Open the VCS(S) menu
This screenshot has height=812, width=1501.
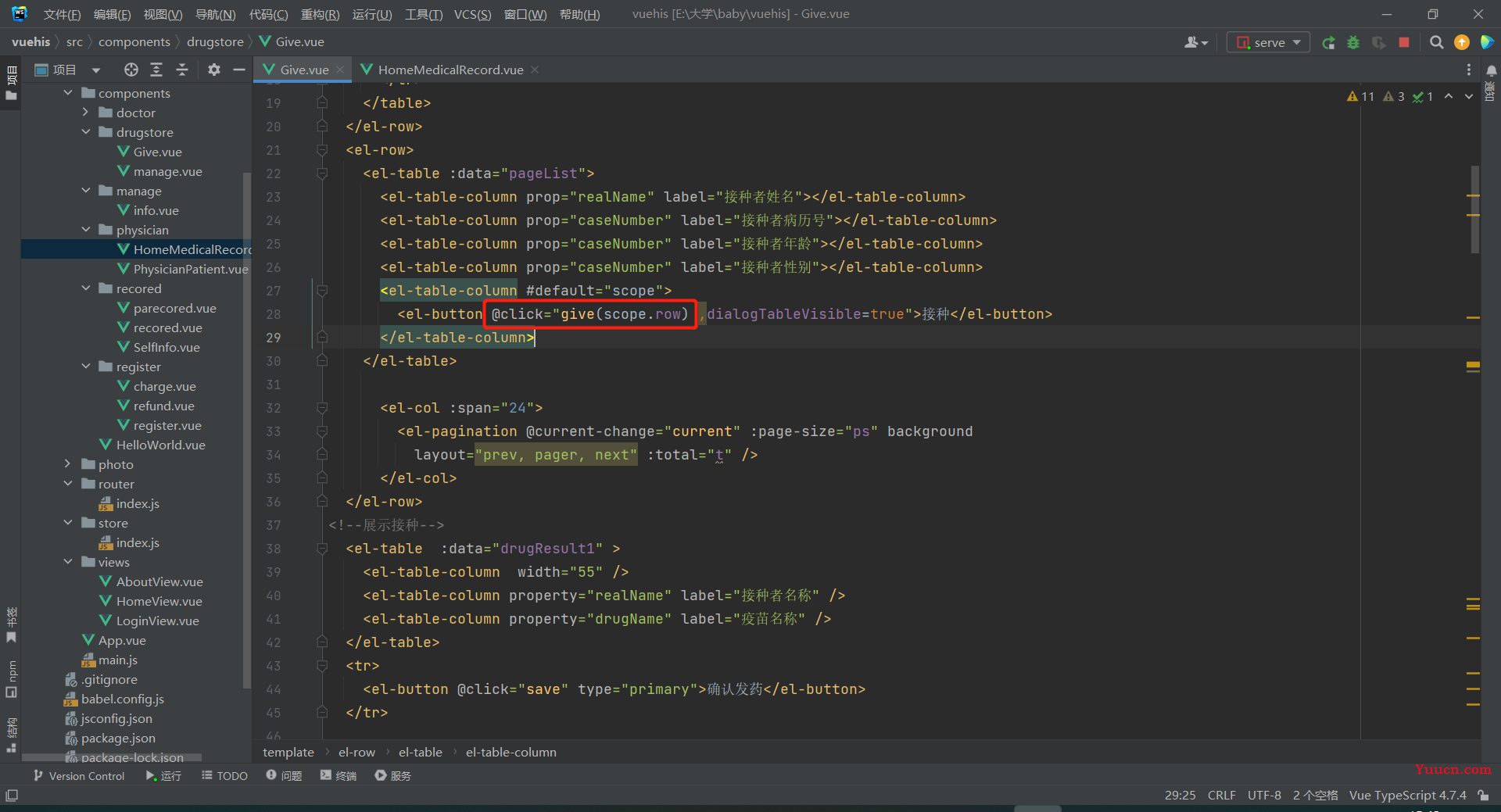[472, 14]
